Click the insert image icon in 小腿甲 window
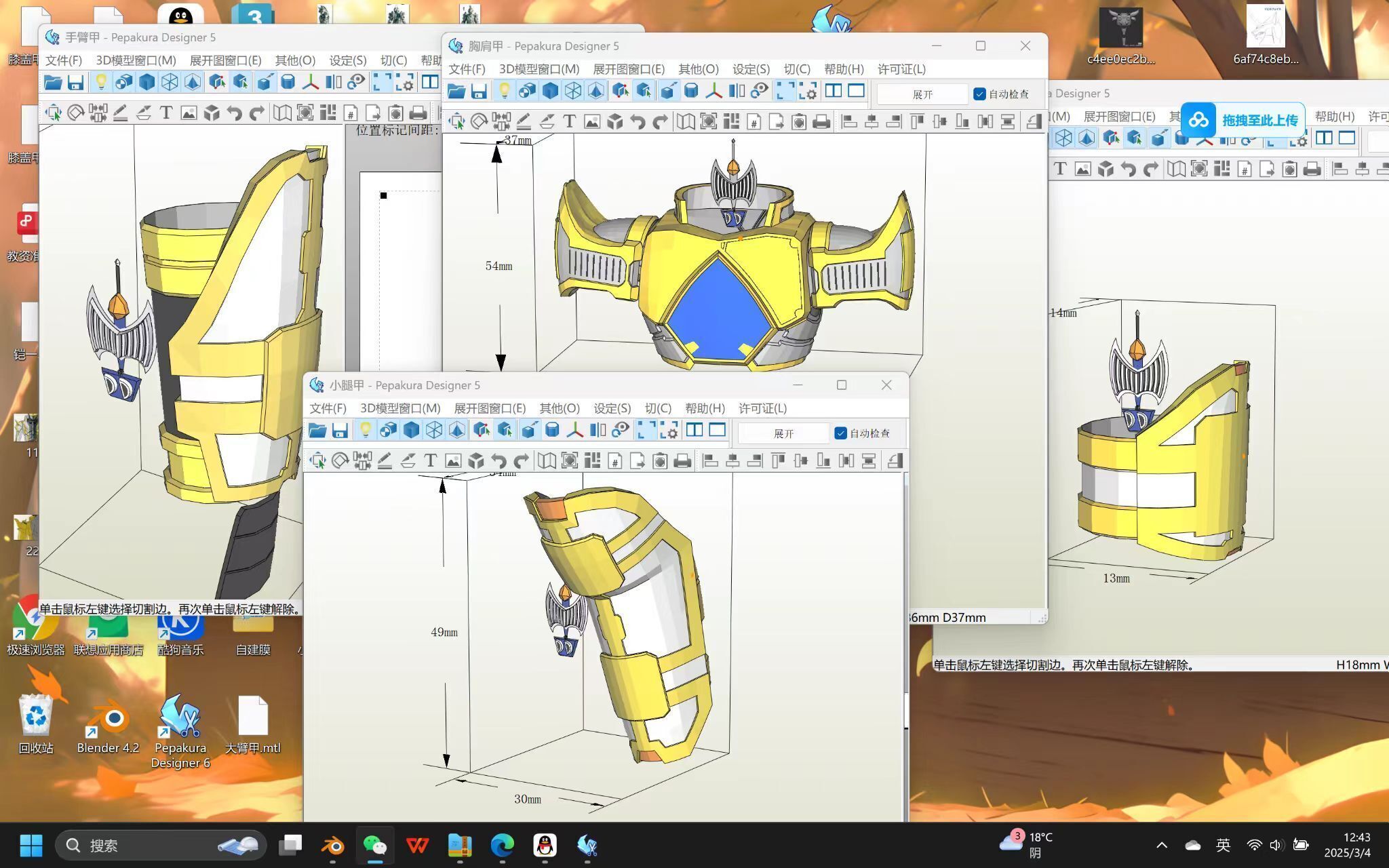The image size is (1389, 868). pyautogui.click(x=452, y=461)
